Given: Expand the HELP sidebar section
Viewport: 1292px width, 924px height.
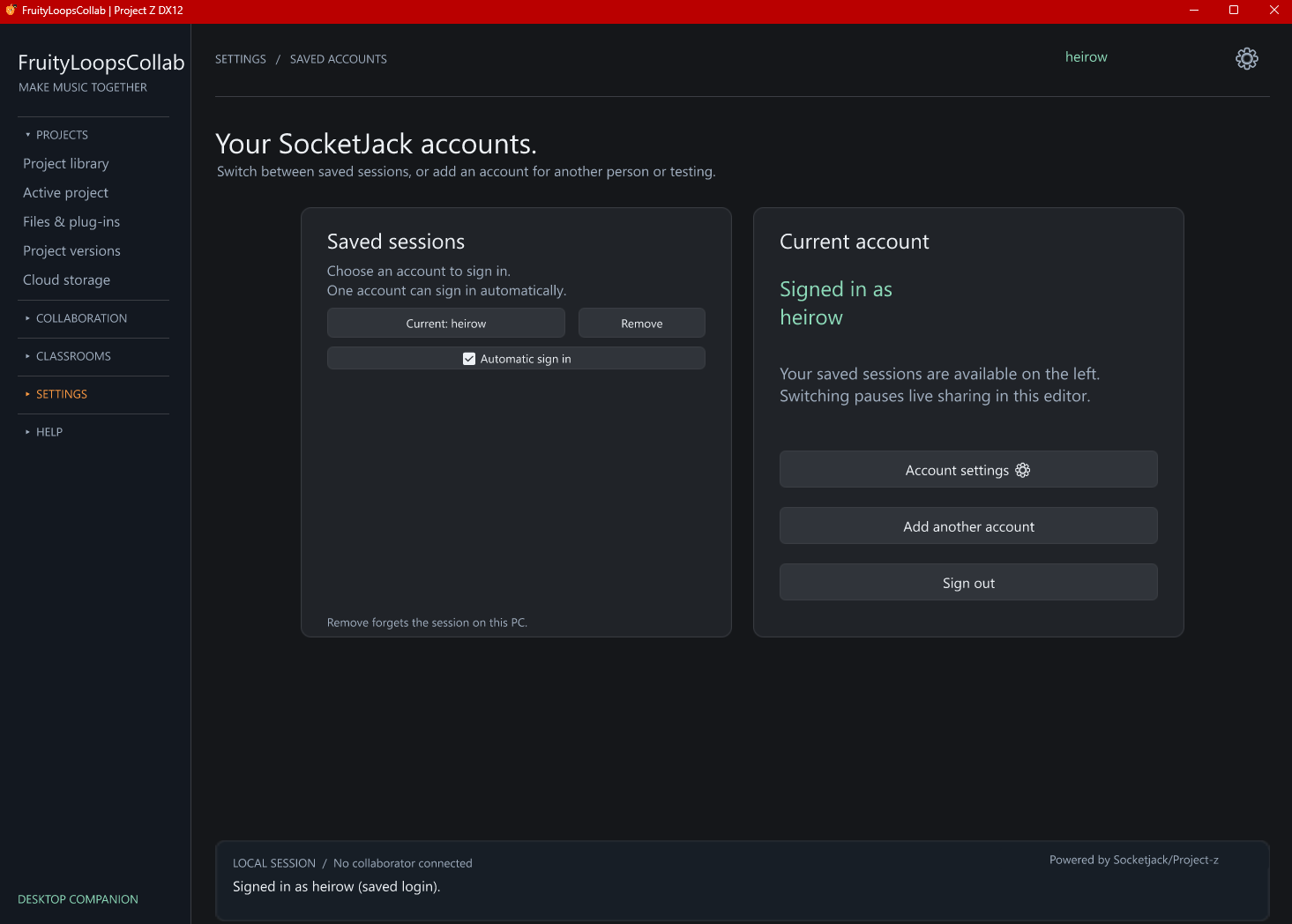Looking at the screenshot, I should tap(44, 432).
